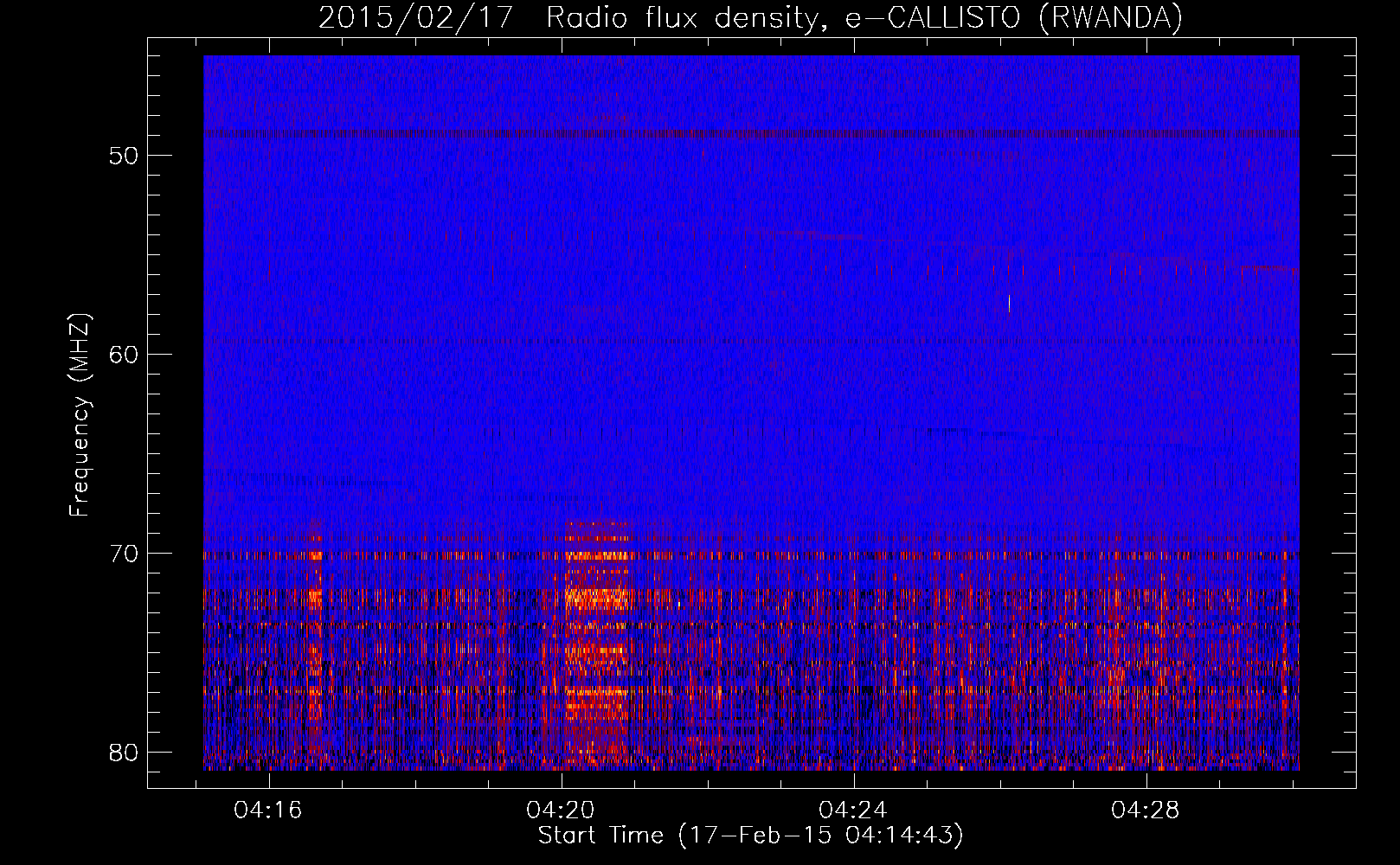
Task: Click the 70 frequency tick label
Action: tap(124, 554)
